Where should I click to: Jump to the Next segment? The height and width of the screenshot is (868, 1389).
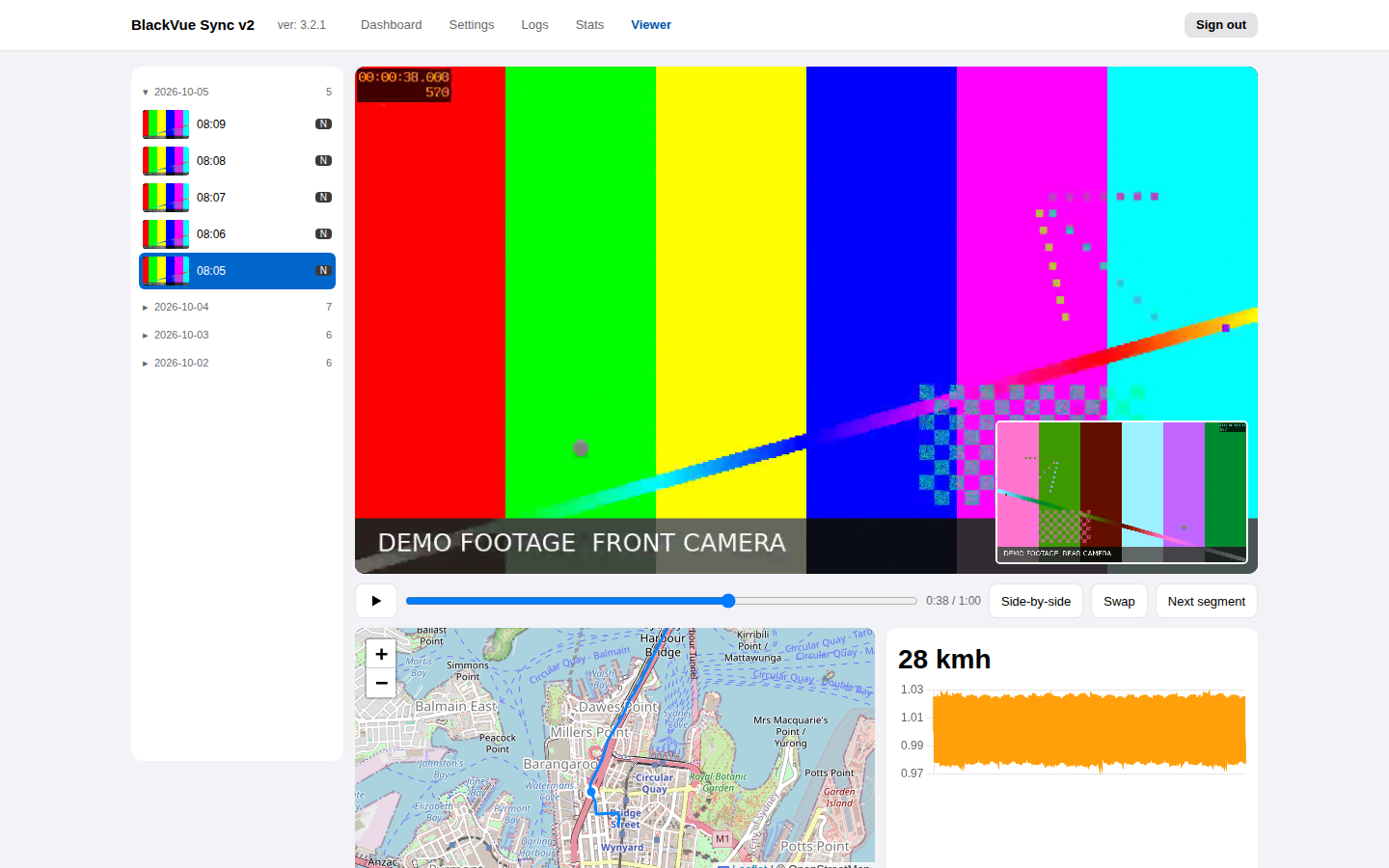coord(1206,601)
